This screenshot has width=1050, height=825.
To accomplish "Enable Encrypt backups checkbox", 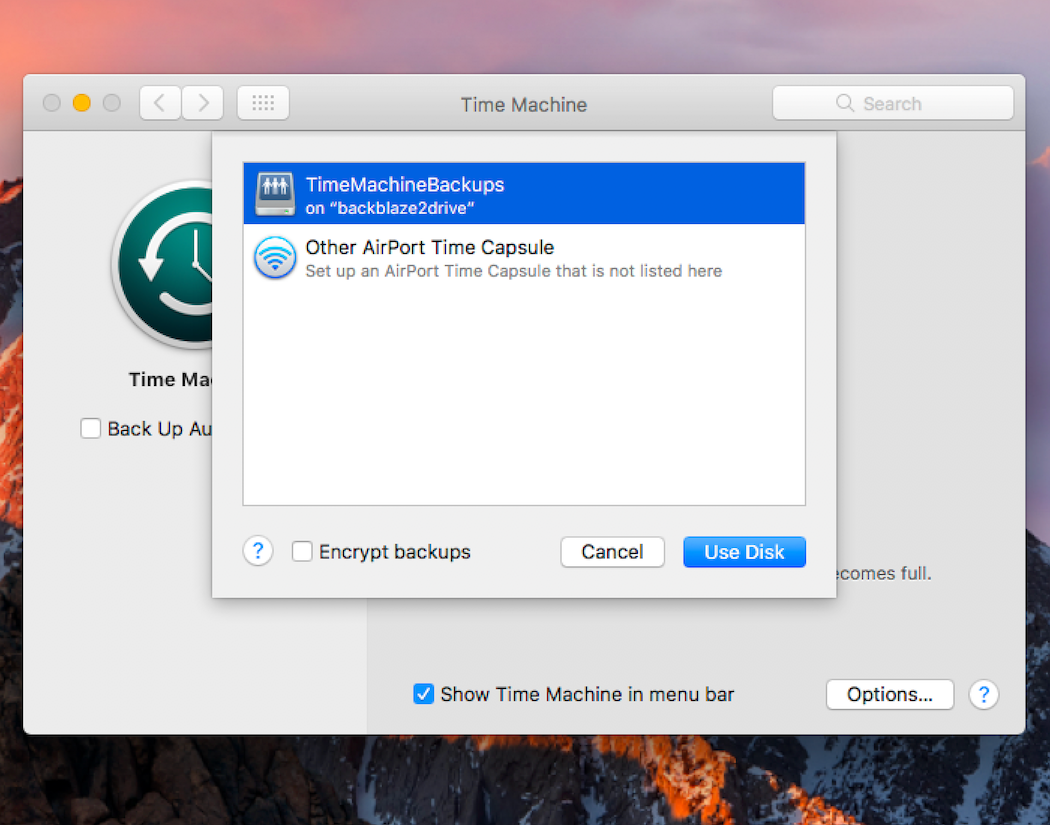I will pos(302,551).
